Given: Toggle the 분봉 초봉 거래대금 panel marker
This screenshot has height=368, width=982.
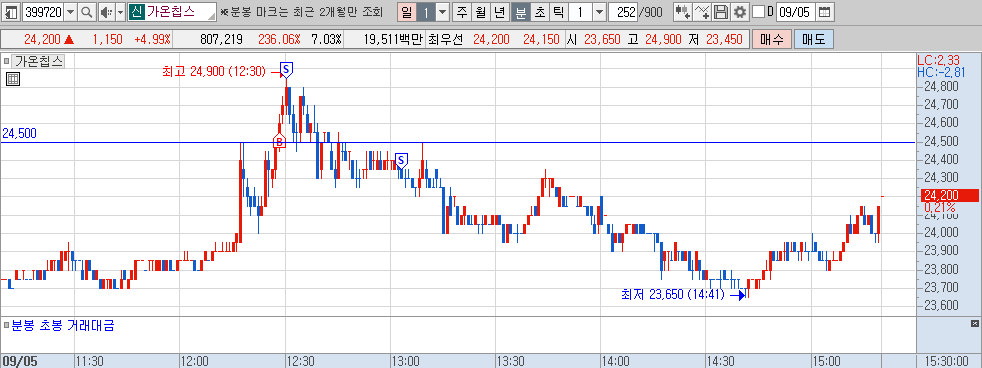Looking at the screenshot, I should [x=6, y=325].
